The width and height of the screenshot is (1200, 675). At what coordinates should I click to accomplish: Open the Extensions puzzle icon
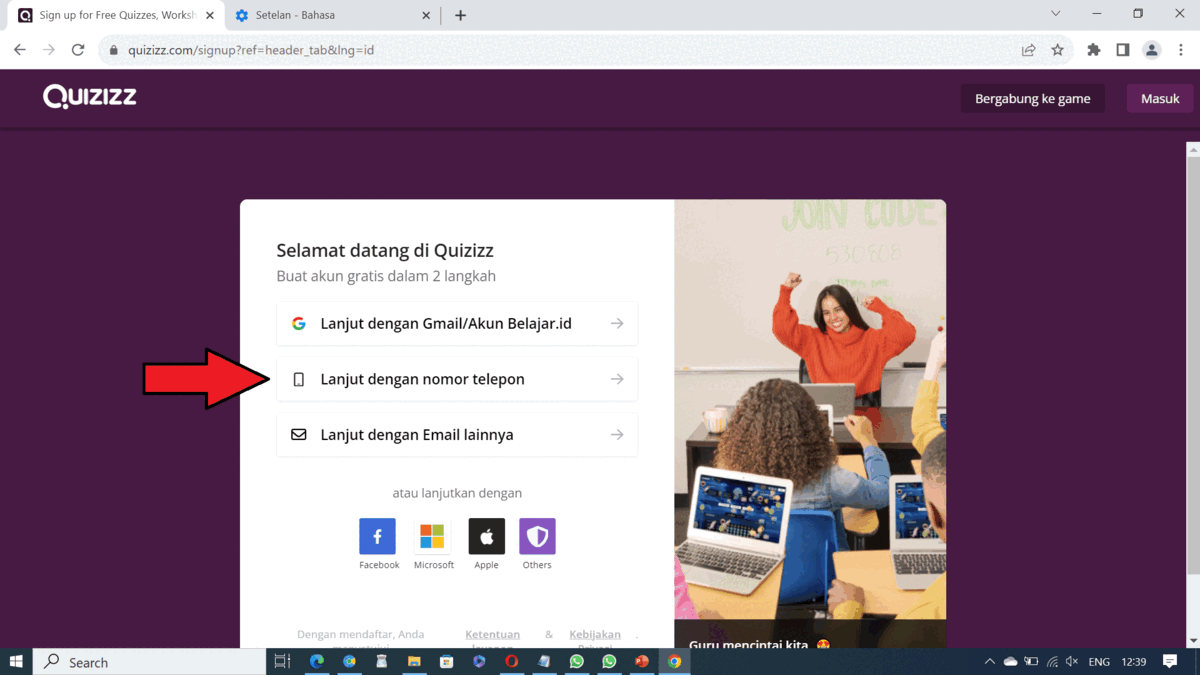tap(1094, 50)
